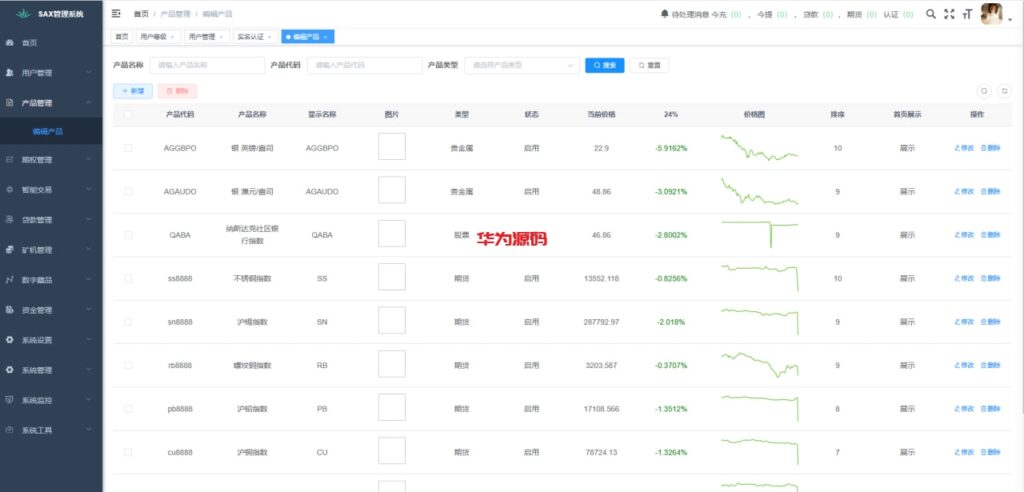Check the cu8888 row checkbox
Viewport: 1024px width, 492px height.
[x=128, y=452]
